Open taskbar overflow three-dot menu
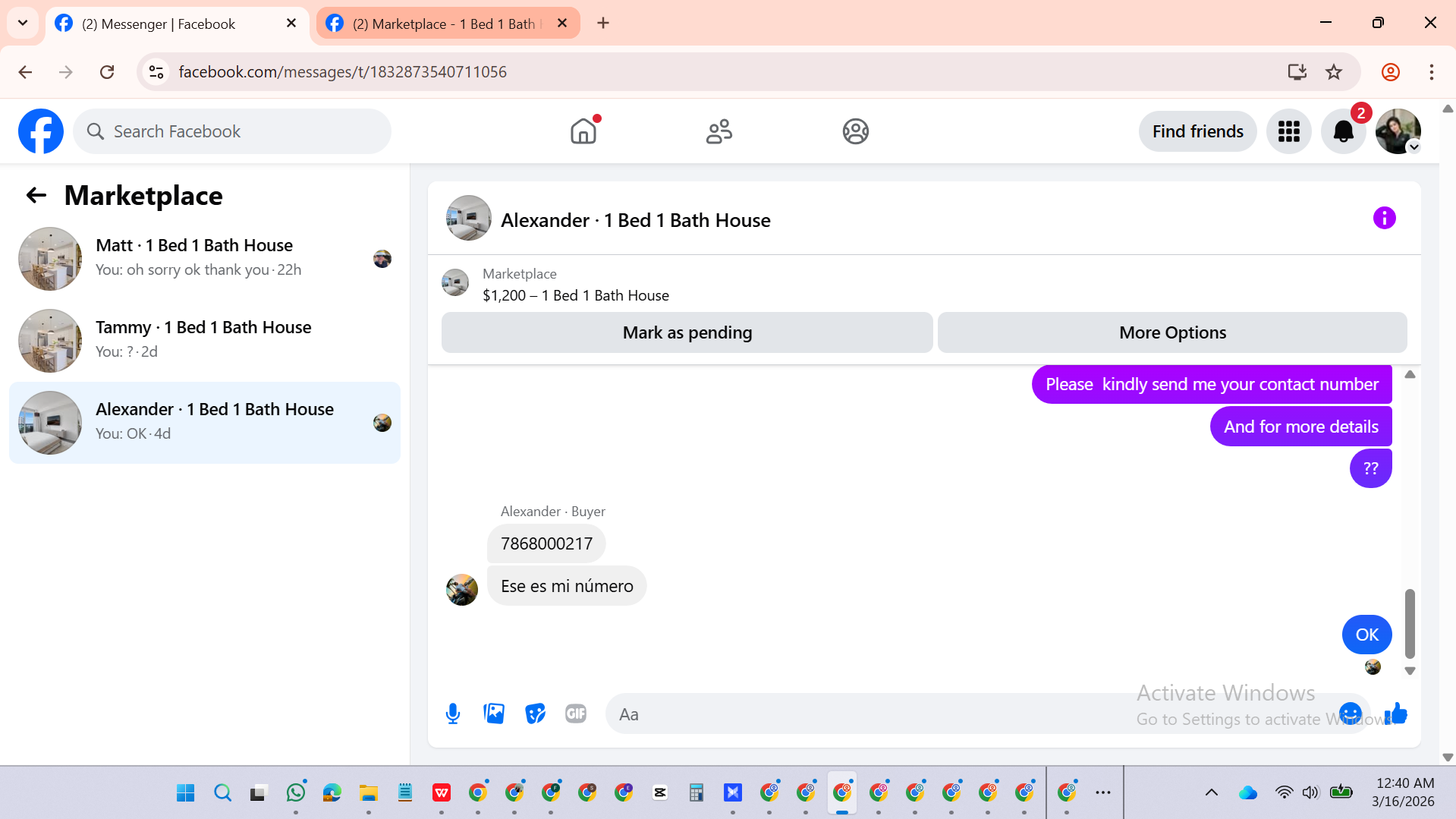The width and height of the screenshot is (1456, 819). [1102, 793]
